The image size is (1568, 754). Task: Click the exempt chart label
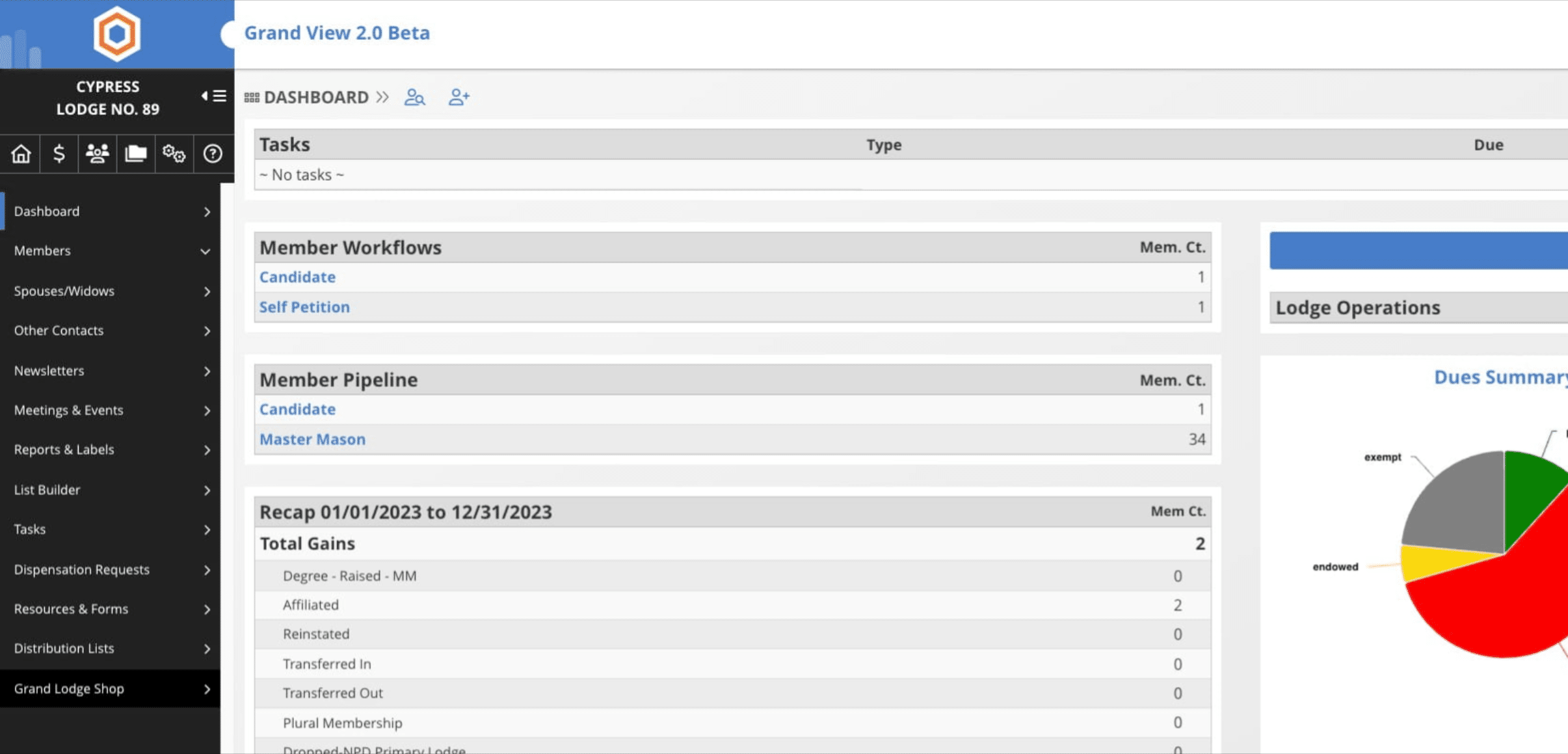[1383, 457]
